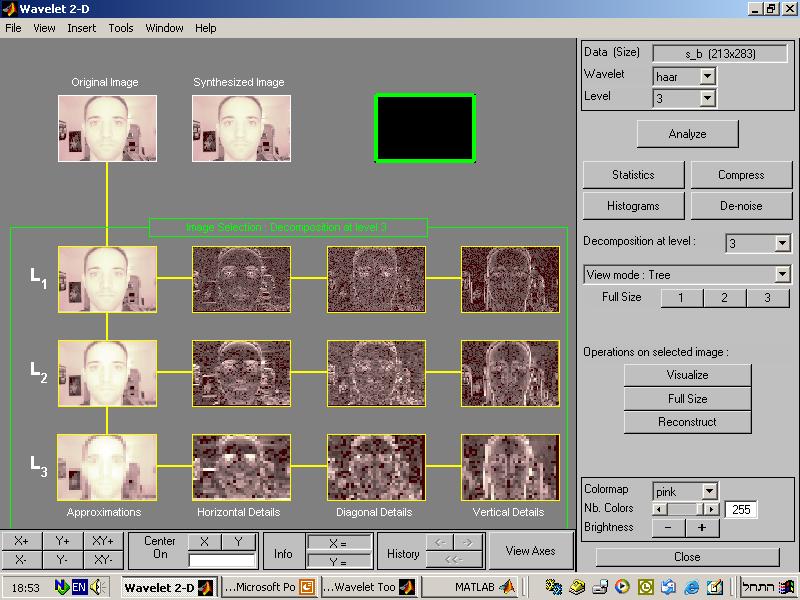Open the Insert menu
Viewport: 800px width, 600px height.
click(x=82, y=28)
